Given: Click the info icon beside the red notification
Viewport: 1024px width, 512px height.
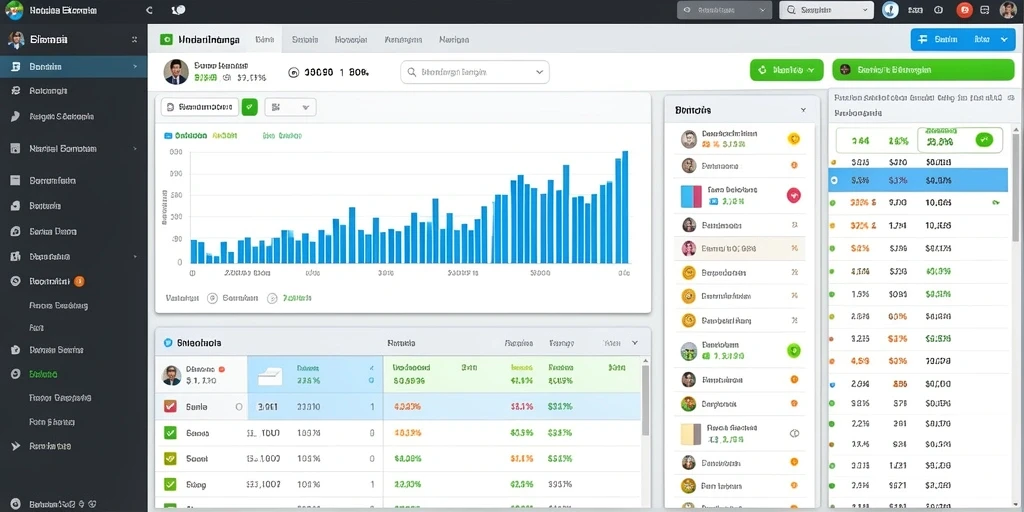Looking at the screenshot, I should [938, 10].
